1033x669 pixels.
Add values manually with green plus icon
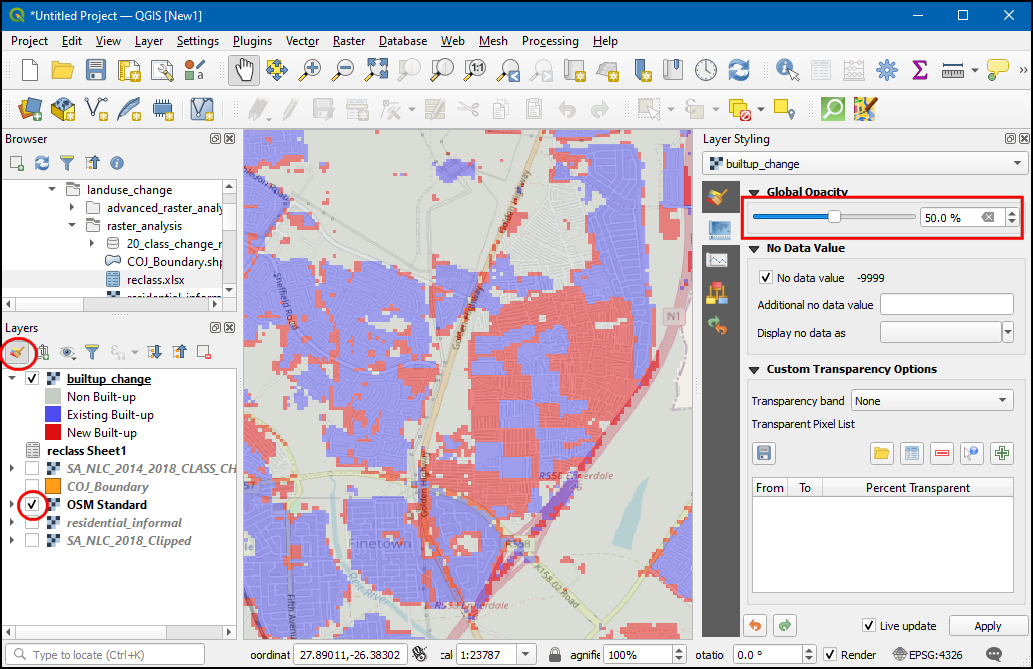[x=1001, y=453]
